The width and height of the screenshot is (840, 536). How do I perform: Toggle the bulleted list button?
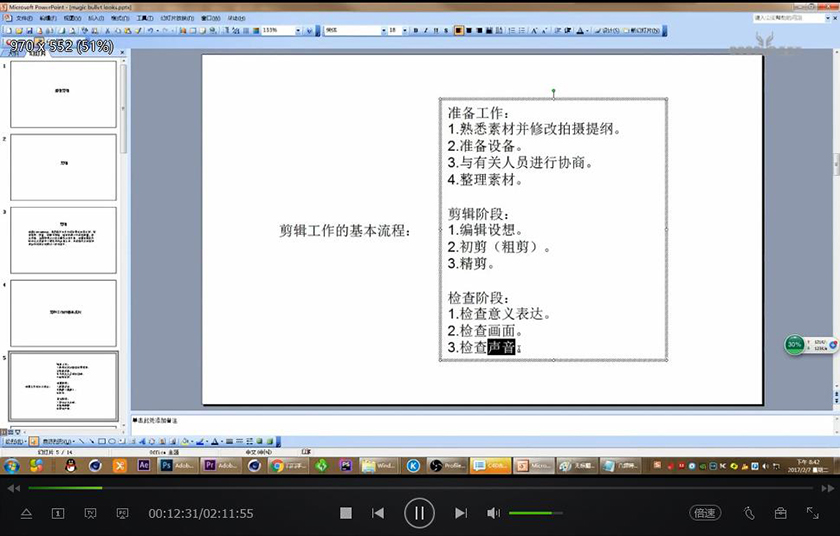pos(522,31)
